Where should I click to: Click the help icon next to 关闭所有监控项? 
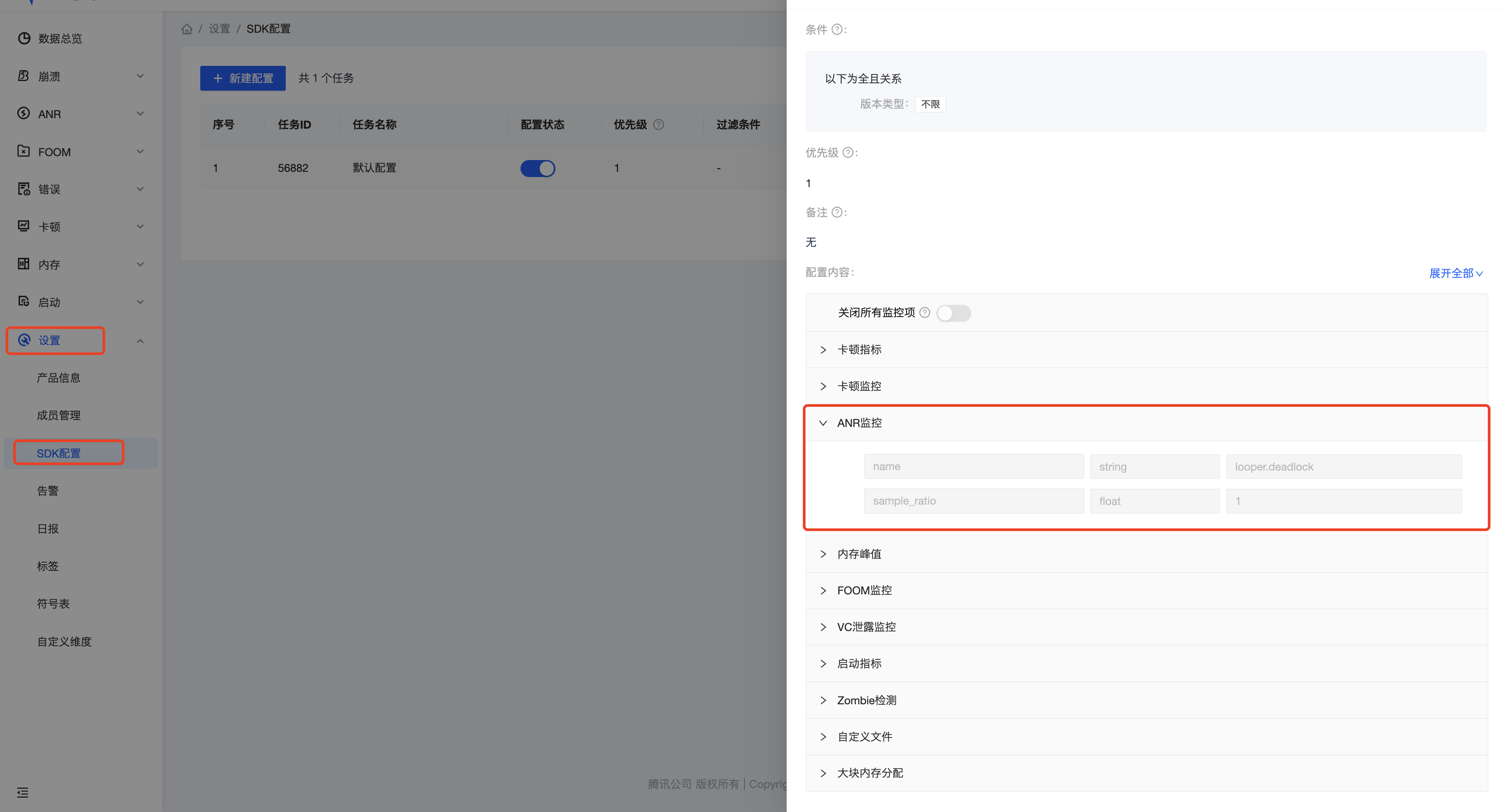[925, 313]
